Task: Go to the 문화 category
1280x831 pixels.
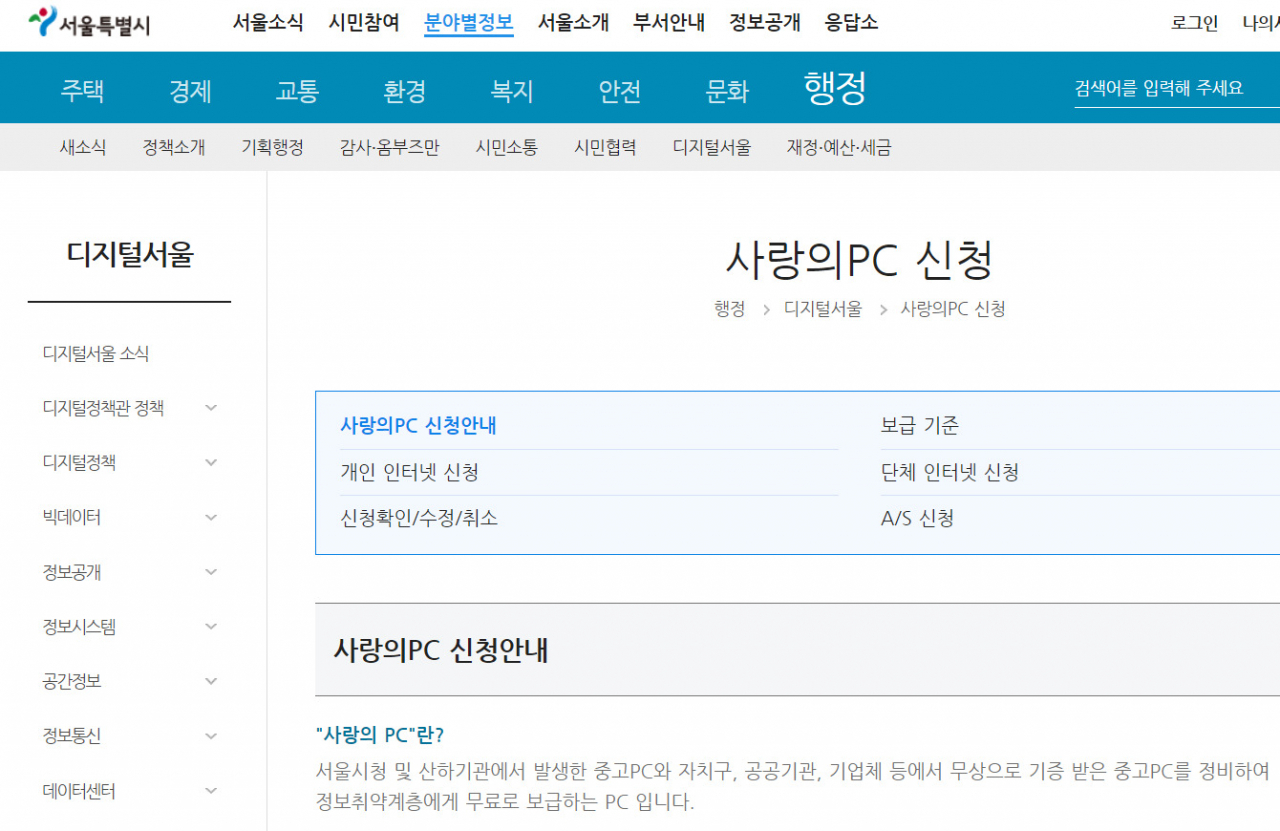Action: point(727,91)
